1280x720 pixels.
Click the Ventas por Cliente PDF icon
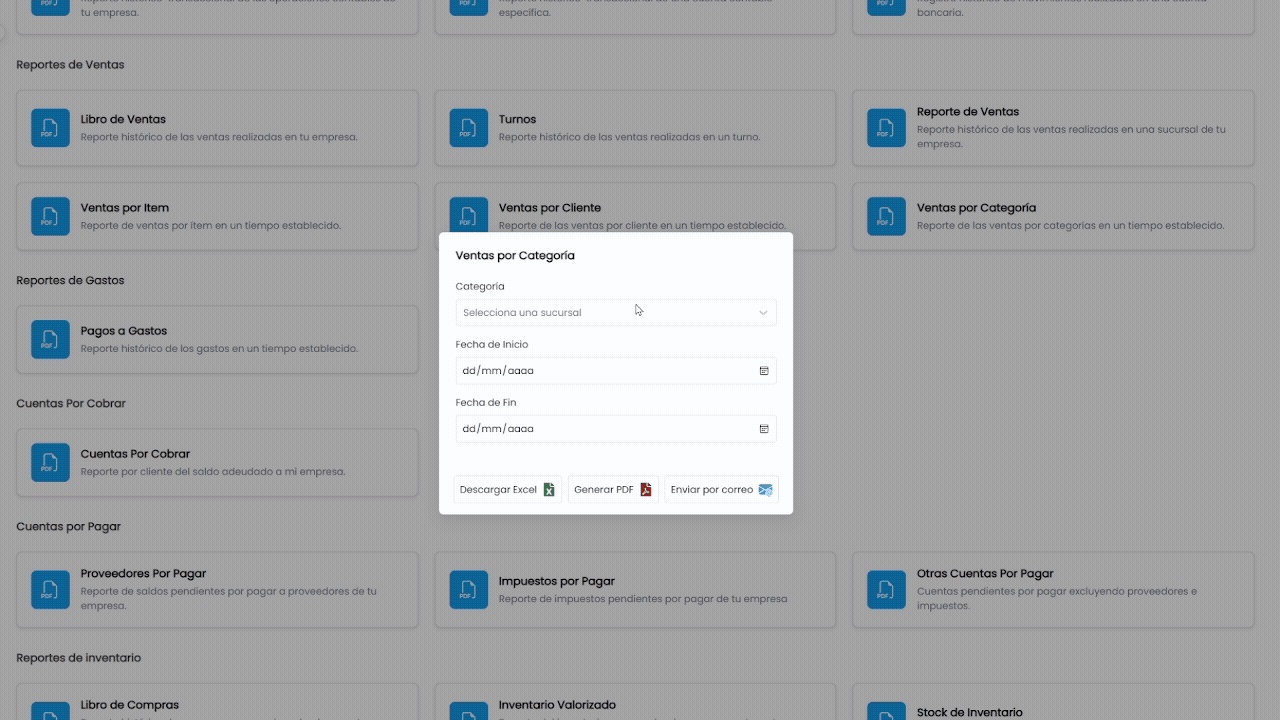tap(468, 214)
